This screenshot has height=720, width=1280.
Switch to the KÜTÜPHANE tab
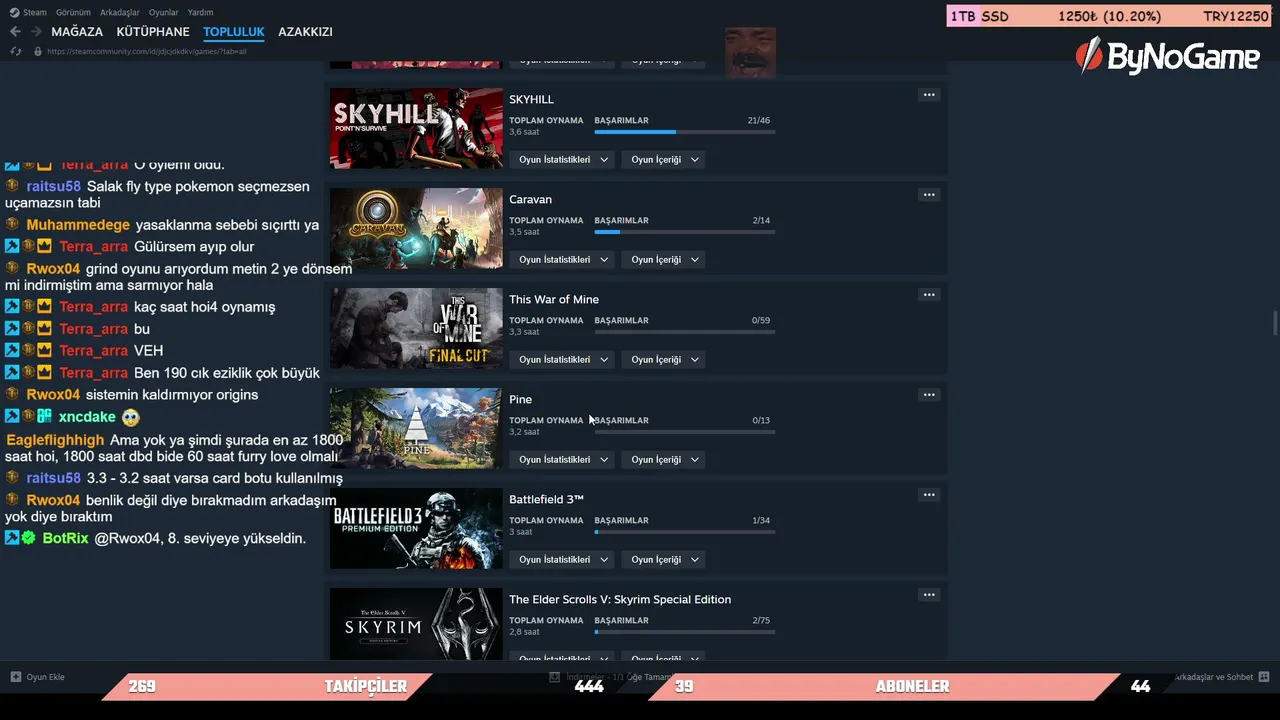(153, 32)
